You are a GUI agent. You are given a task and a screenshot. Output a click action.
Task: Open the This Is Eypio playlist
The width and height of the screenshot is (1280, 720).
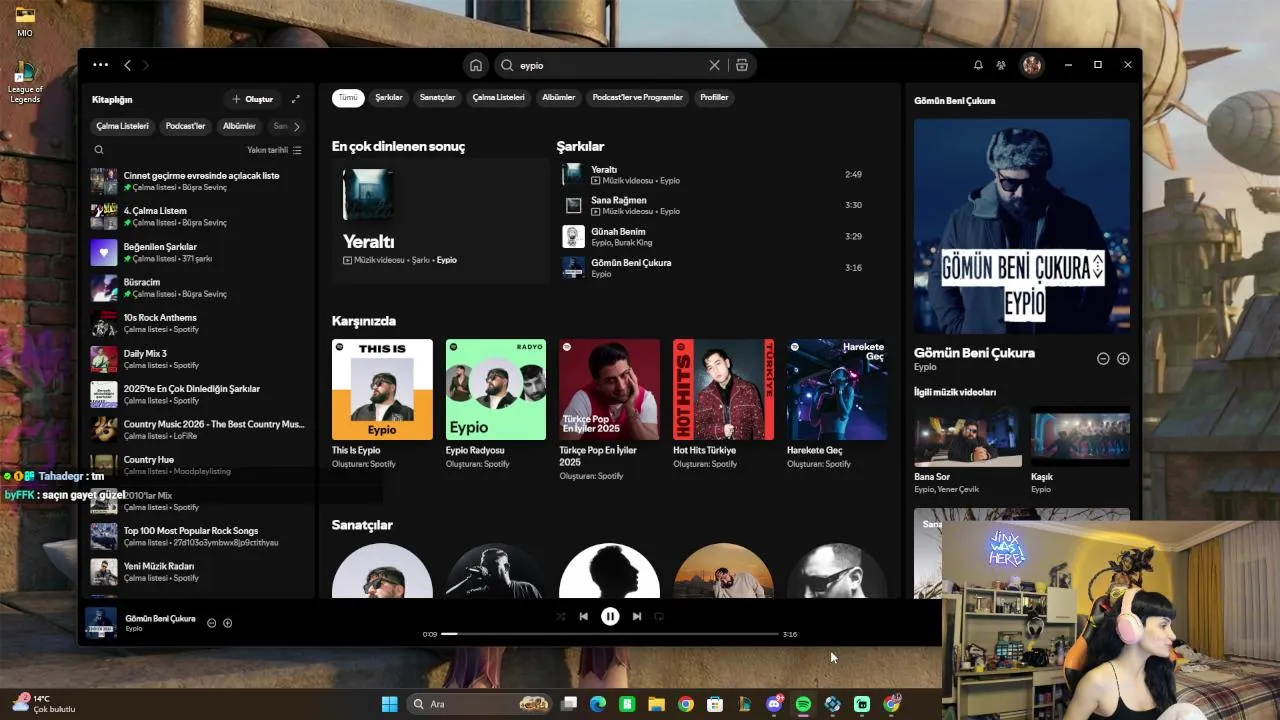click(382, 403)
